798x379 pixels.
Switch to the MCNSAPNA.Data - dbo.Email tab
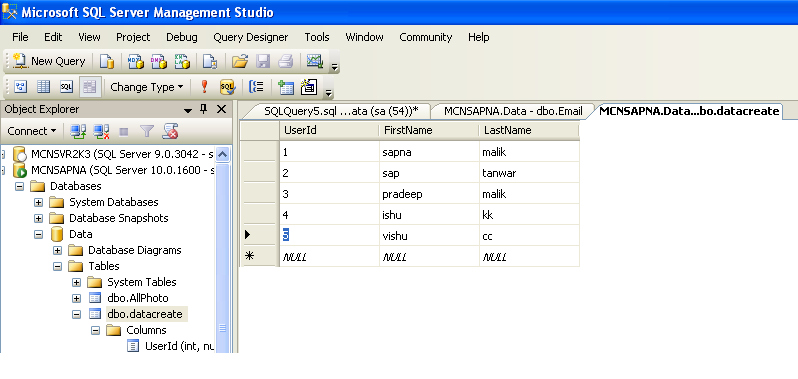512,111
